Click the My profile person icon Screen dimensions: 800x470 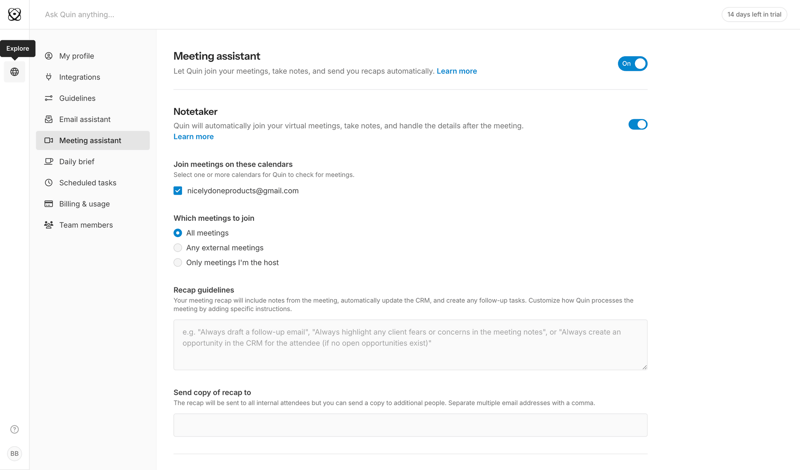click(48, 56)
